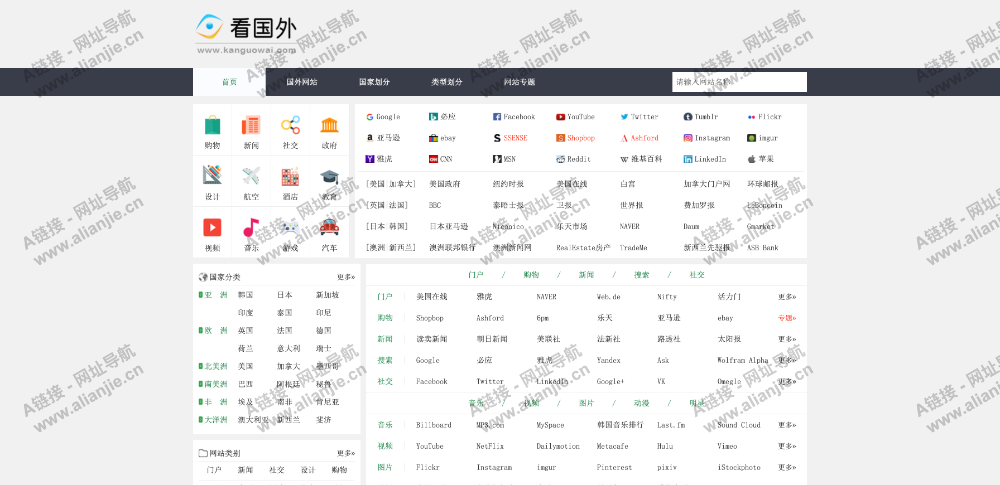This screenshot has height=485, width=1000.
Task: Open the 设计 design category icon
Action: (212, 175)
